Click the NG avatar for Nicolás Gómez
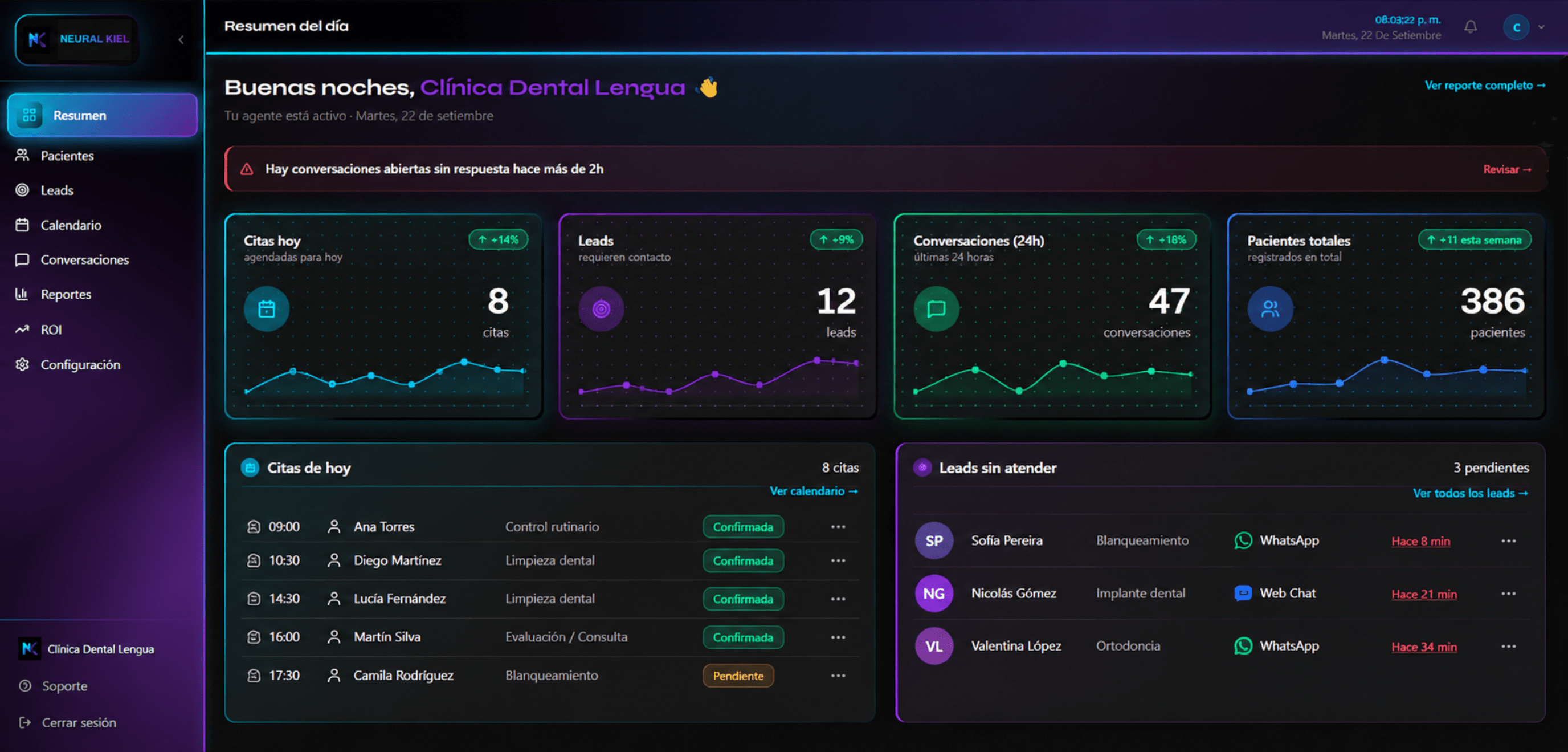Viewport: 1568px width, 752px height. pyautogui.click(x=934, y=594)
